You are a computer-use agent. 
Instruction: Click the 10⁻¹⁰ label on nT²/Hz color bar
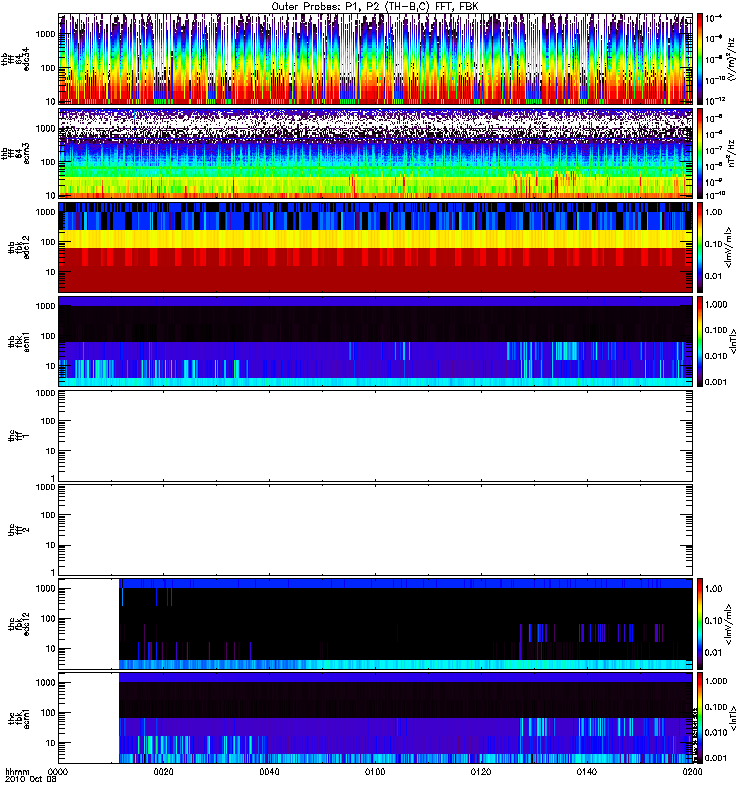tap(715, 194)
